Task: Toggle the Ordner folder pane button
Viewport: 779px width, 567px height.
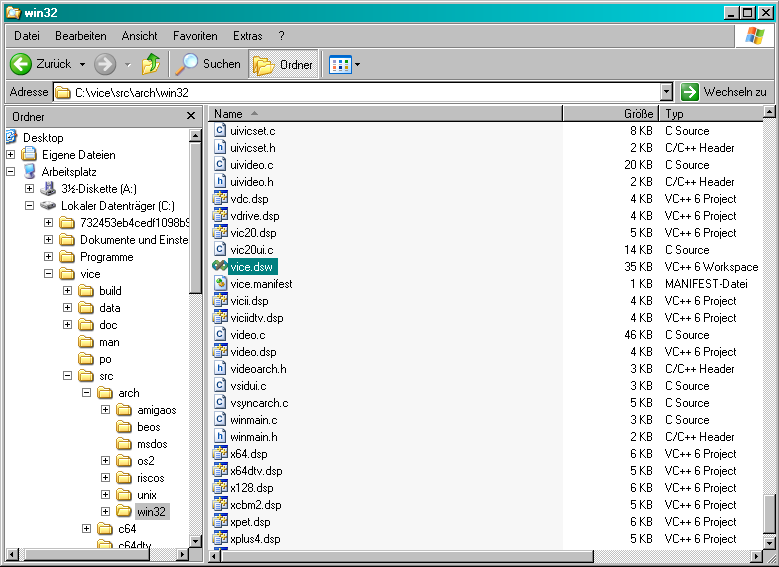Action: (284, 64)
